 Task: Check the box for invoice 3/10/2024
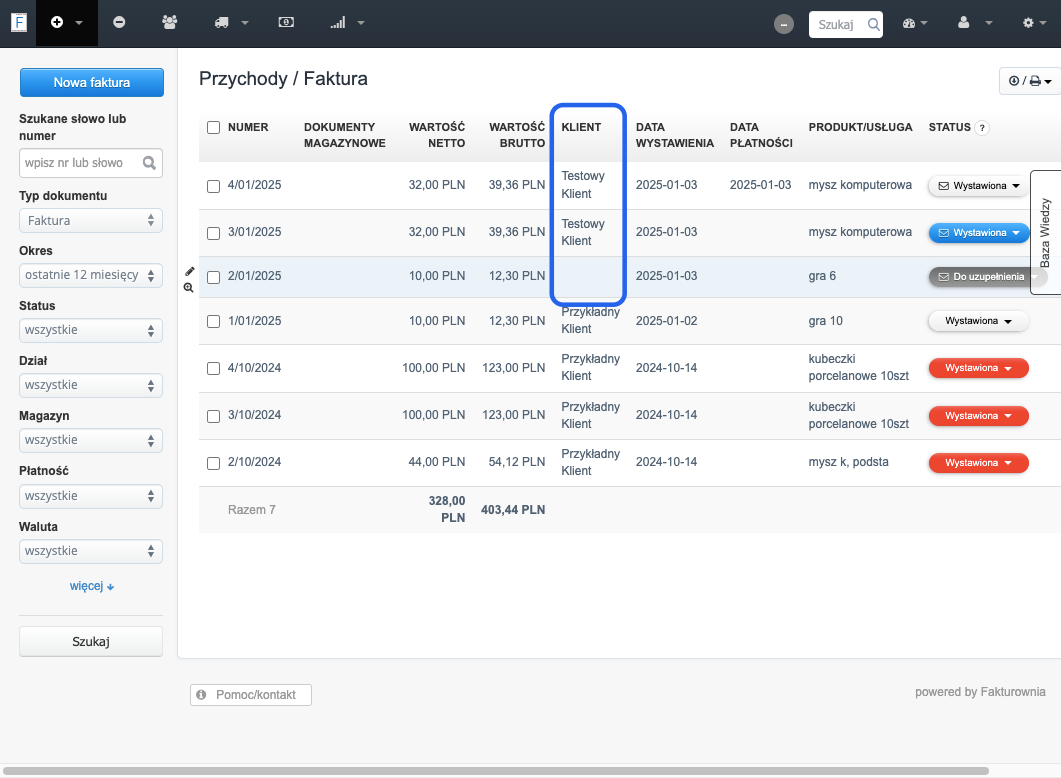[214, 416]
